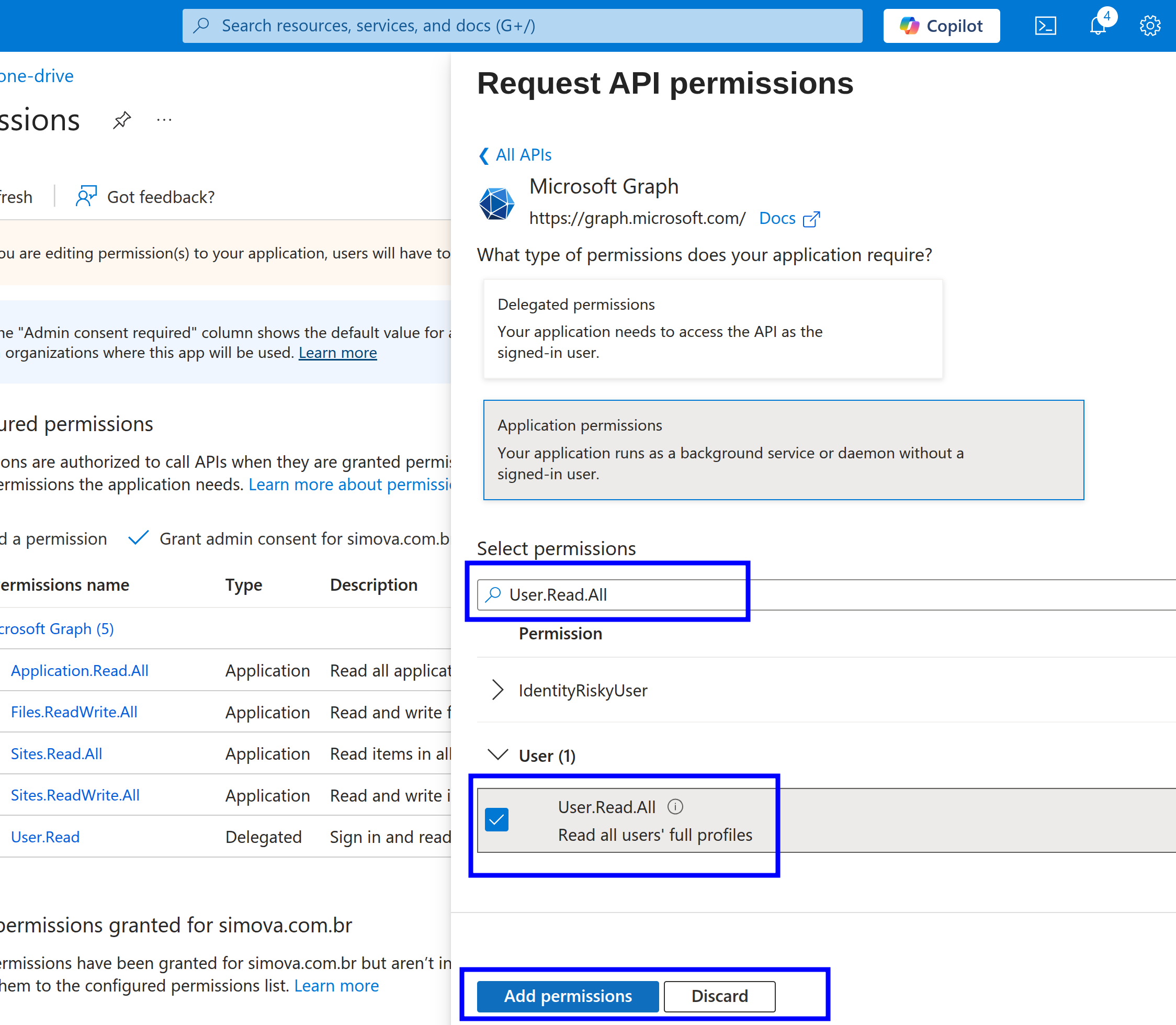
Task: Open the notifications bell
Action: coord(1098,26)
